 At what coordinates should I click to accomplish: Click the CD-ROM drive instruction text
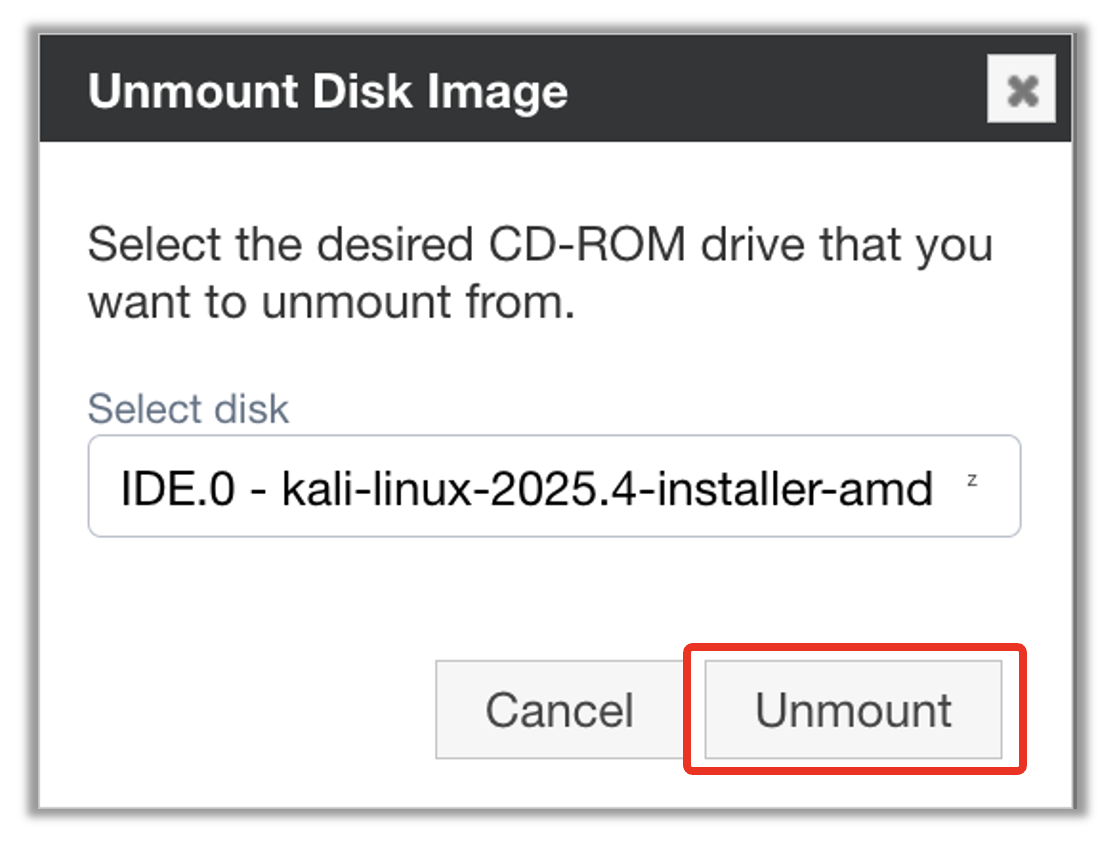point(540,273)
